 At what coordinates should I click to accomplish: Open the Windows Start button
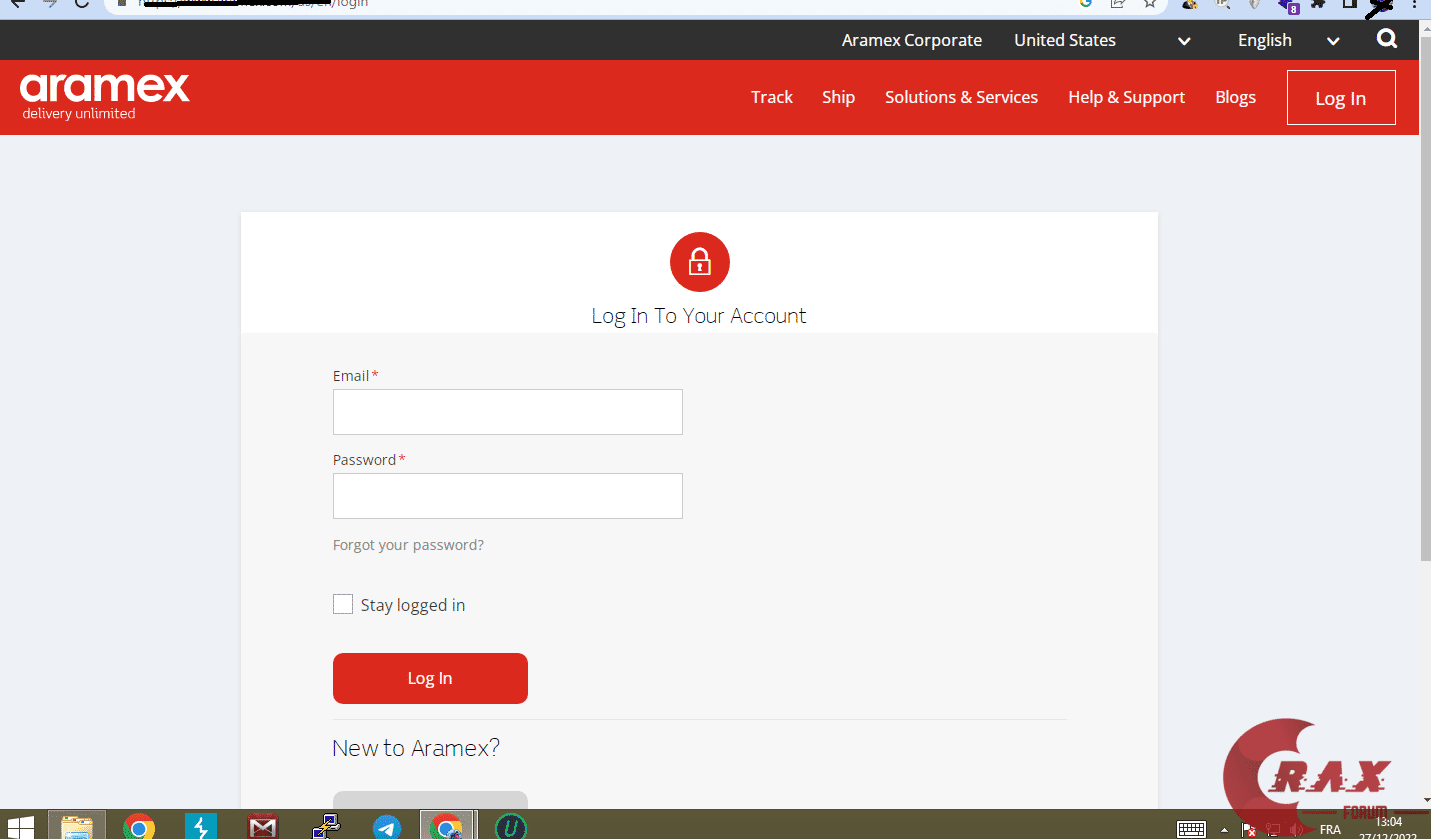pyautogui.click(x=20, y=827)
